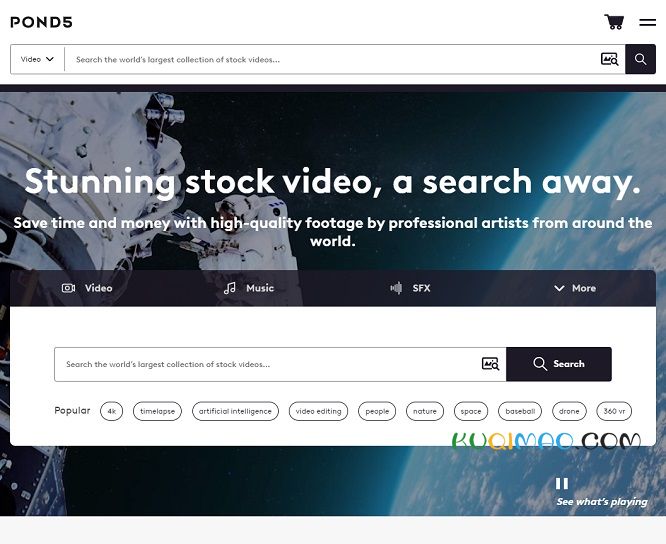Click the dark Search button
The image size is (666, 544).
(x=559, y=364)
